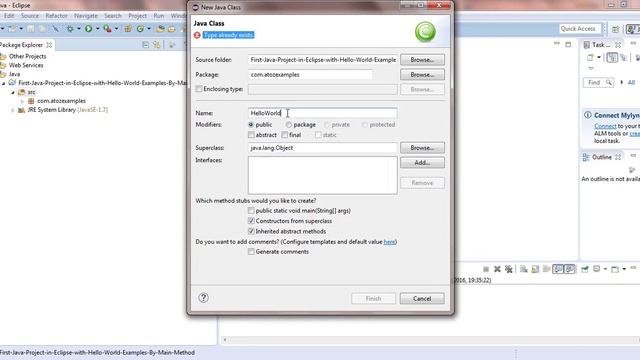The width and height of the screenshot is (640, 360).
Task: Expand the com.atozexamples package node
Action: click(x=22, y=101)
